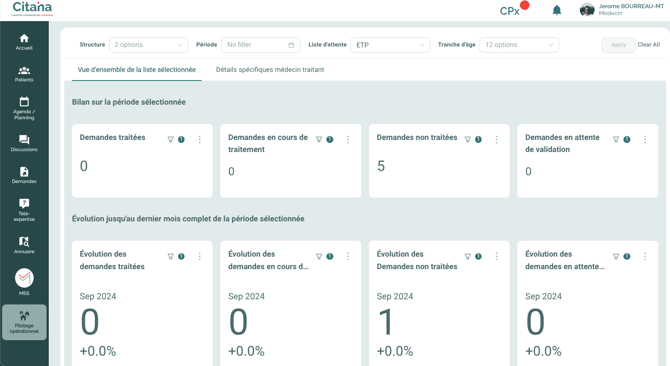Click filter icon on Demandes en attente de validation
This screenshot has width=670, height=366.
pyautogui.click(x=616, y=139)
